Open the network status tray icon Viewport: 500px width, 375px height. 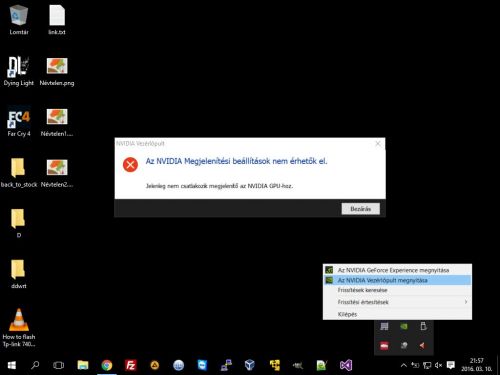(x=427, y=366)
